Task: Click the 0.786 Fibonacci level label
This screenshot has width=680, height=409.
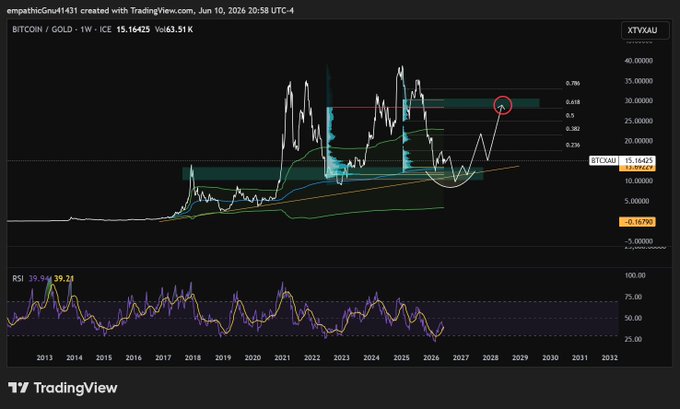Action: pyautogui.click(x=573, y=83)
